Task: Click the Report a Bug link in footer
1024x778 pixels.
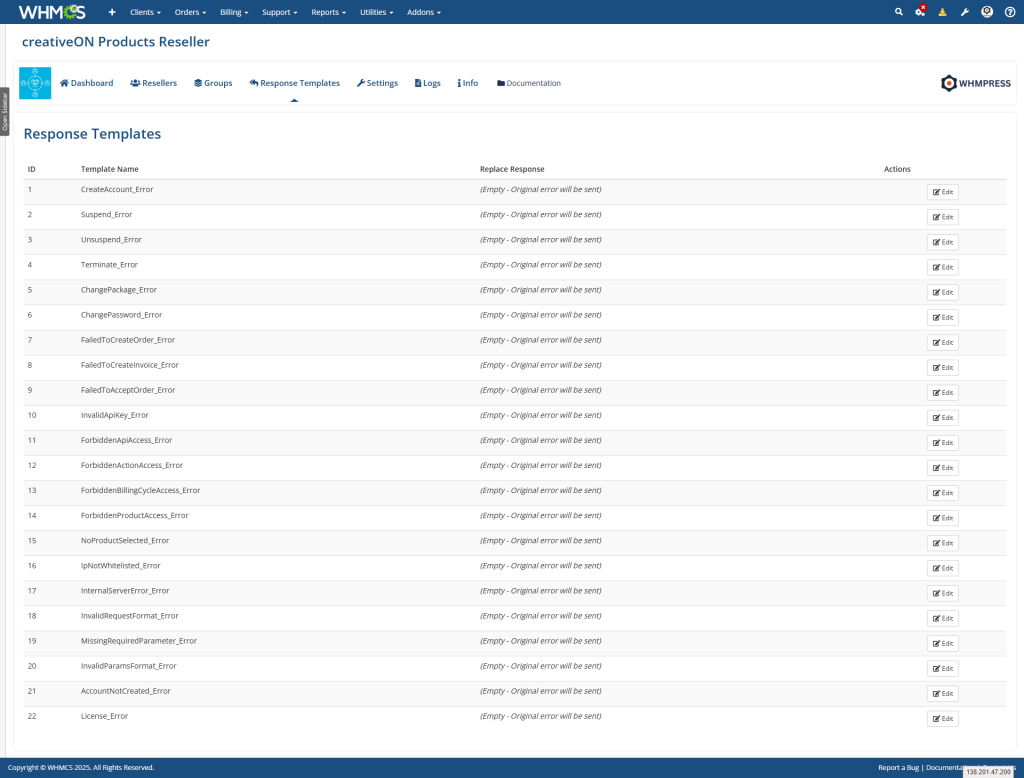Action: click(x=898, y=766)
